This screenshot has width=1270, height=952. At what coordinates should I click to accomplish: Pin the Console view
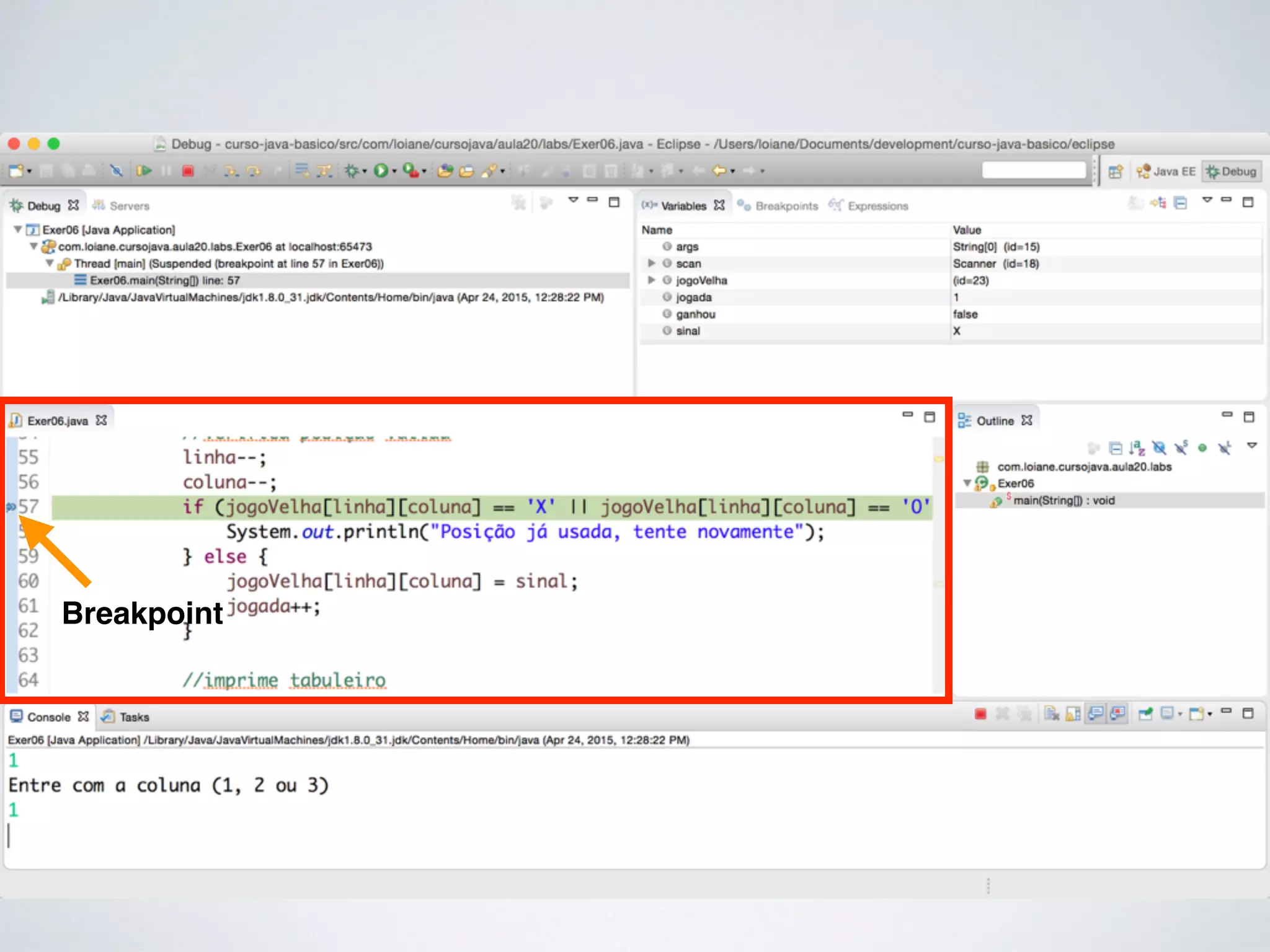1145,714
